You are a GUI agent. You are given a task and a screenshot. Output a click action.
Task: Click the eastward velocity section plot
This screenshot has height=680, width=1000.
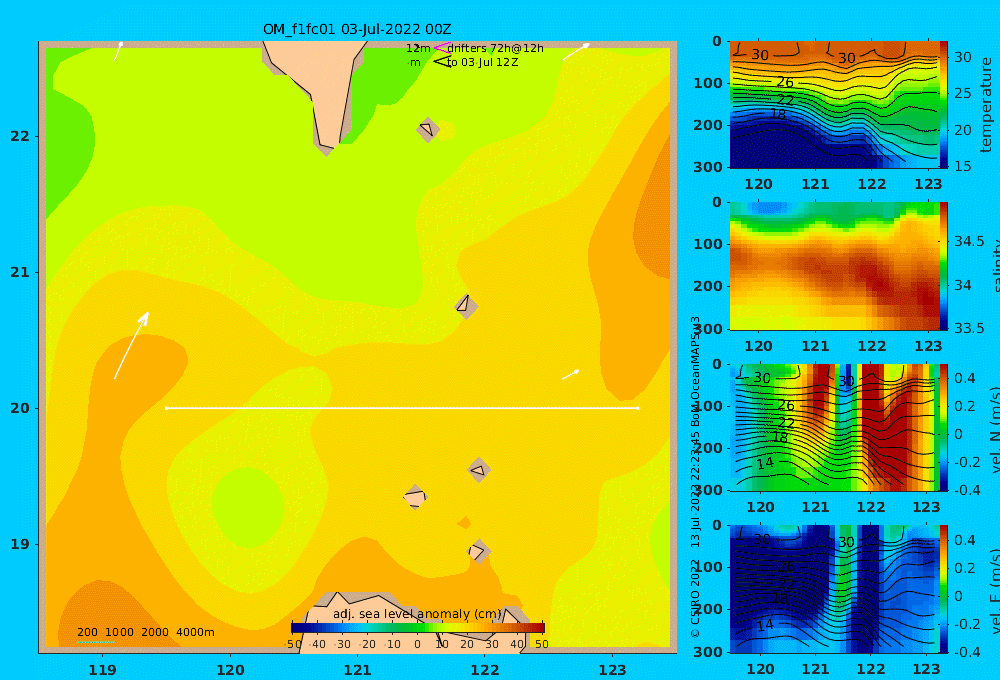point(835,589)
